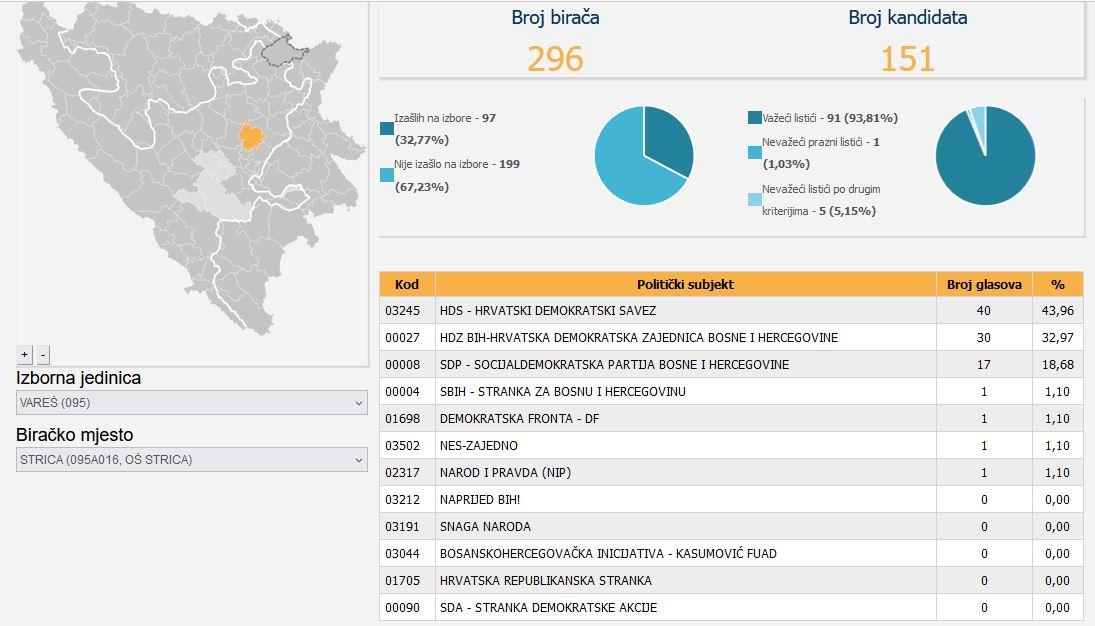Click the ballot validity pie chart
Screen dimensions: 1095x626
[x=985, y=156]
